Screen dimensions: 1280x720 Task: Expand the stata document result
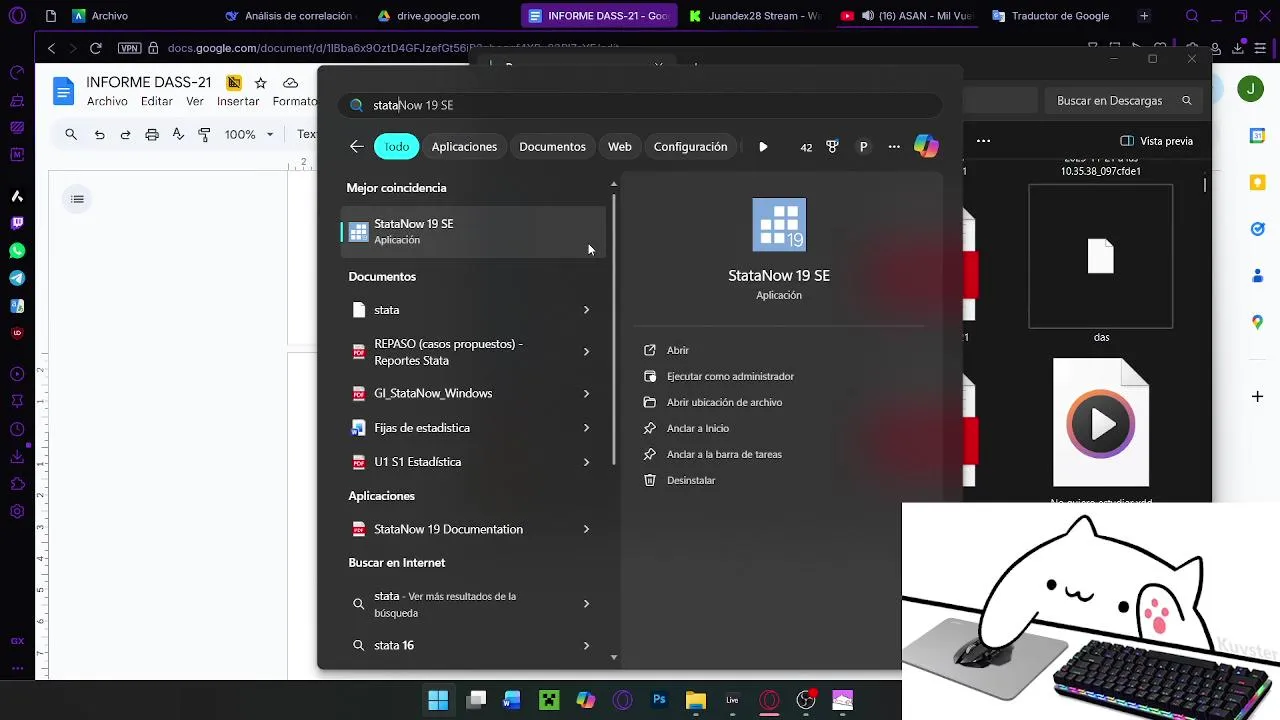point(586,310)
